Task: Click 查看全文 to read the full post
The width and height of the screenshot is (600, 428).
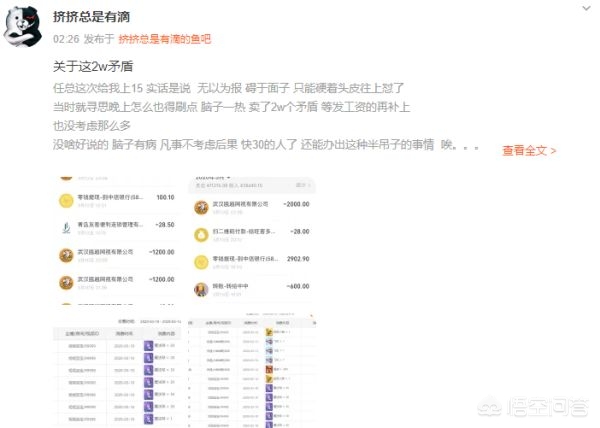Action: click(529, 151)
